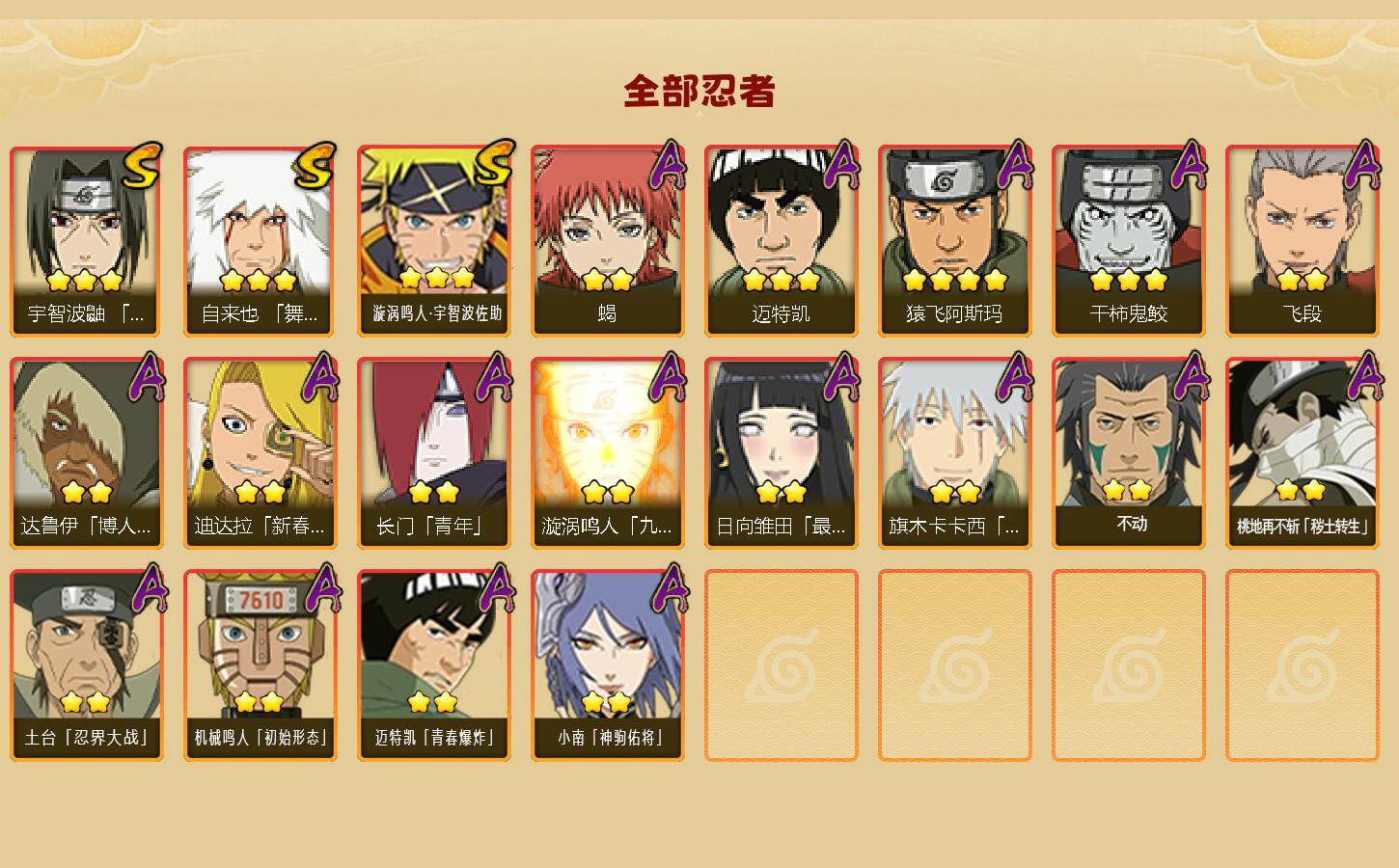Pick the 小南「神驹佑将」 card
The height and width of the screenshot is (868, 1399).
608,665
